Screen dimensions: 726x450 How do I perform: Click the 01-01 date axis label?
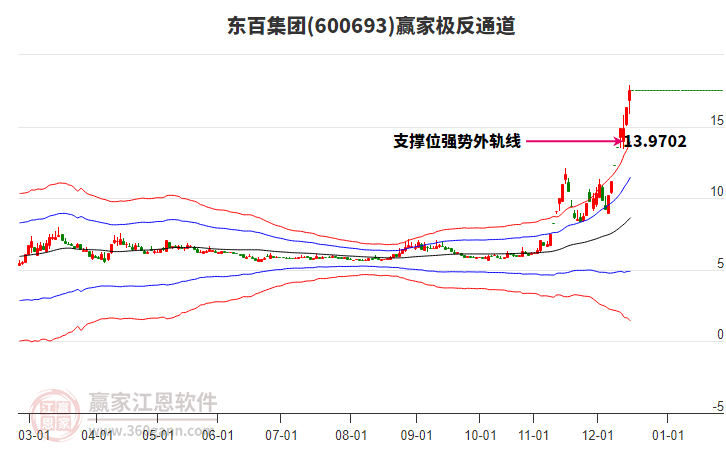pos(668,435)
